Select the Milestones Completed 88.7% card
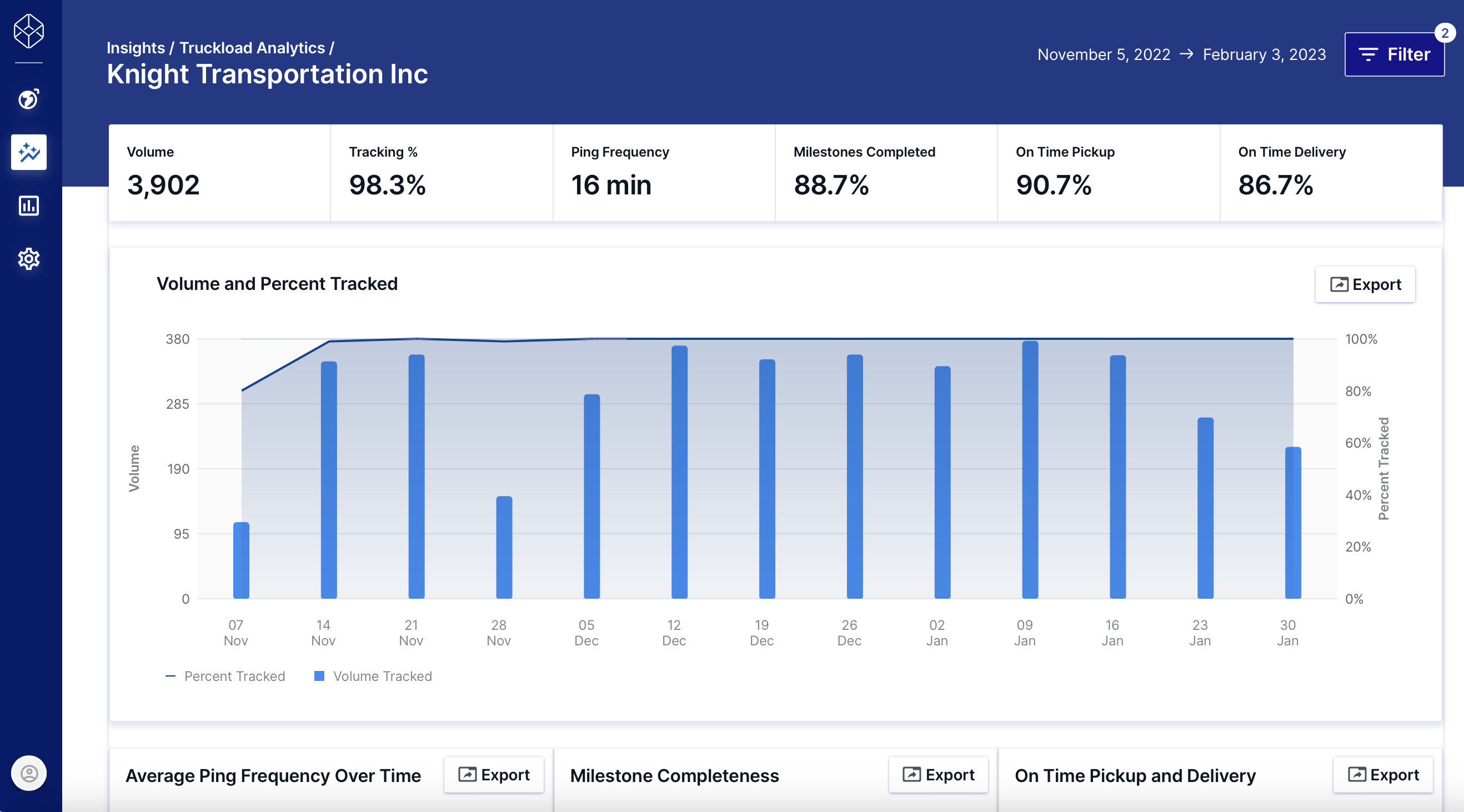The width and height of the screenshot is (1464, 812). tap(886, 172)
